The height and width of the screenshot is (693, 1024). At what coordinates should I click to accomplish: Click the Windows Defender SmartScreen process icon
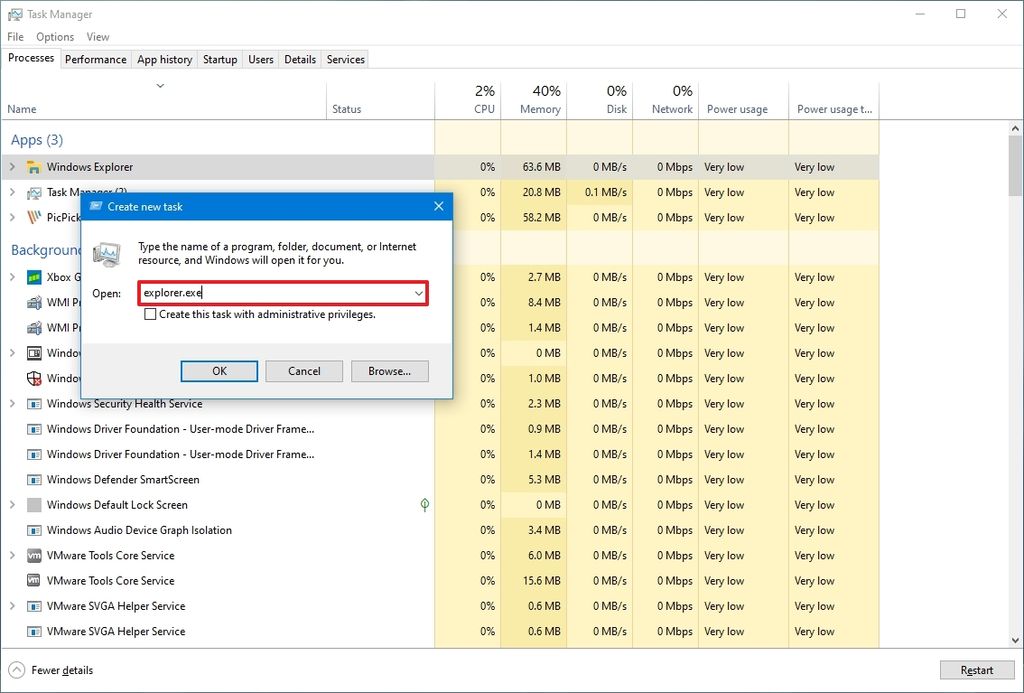[33, 479]
